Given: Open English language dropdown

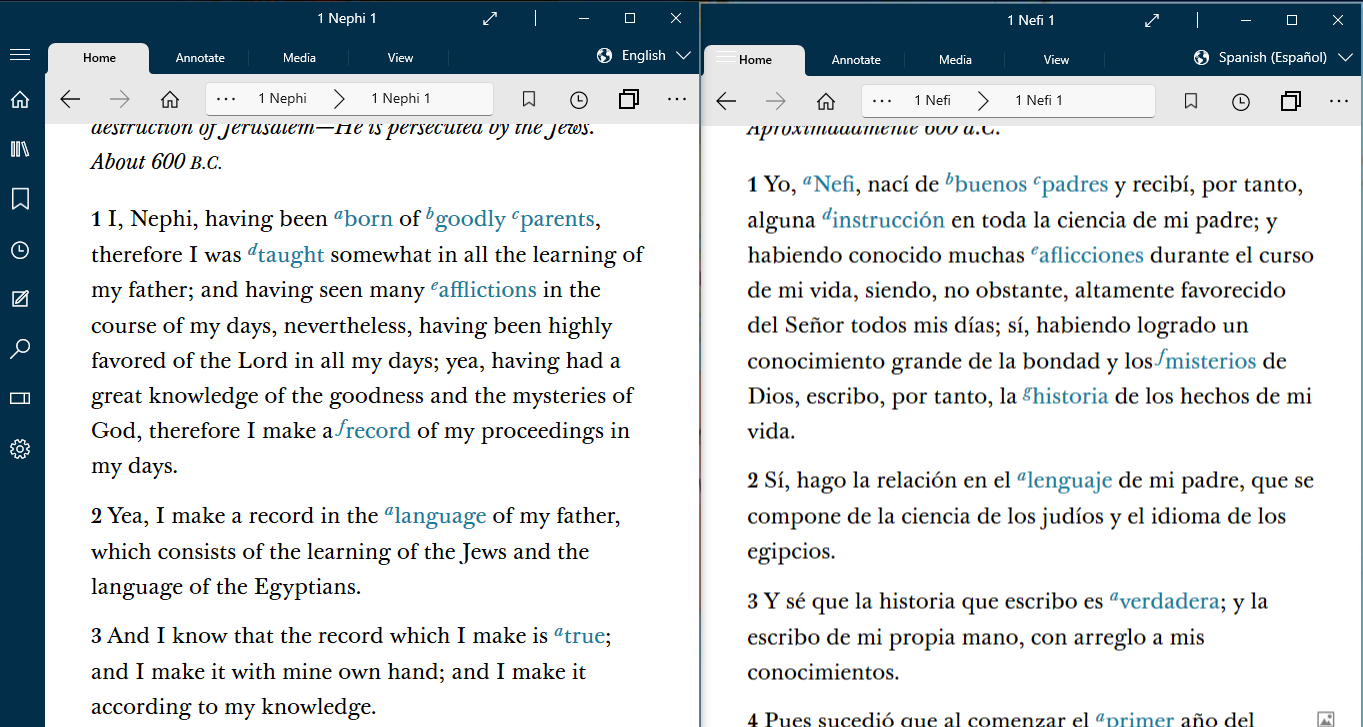Looking at the screenshot, I should point(643,55).
